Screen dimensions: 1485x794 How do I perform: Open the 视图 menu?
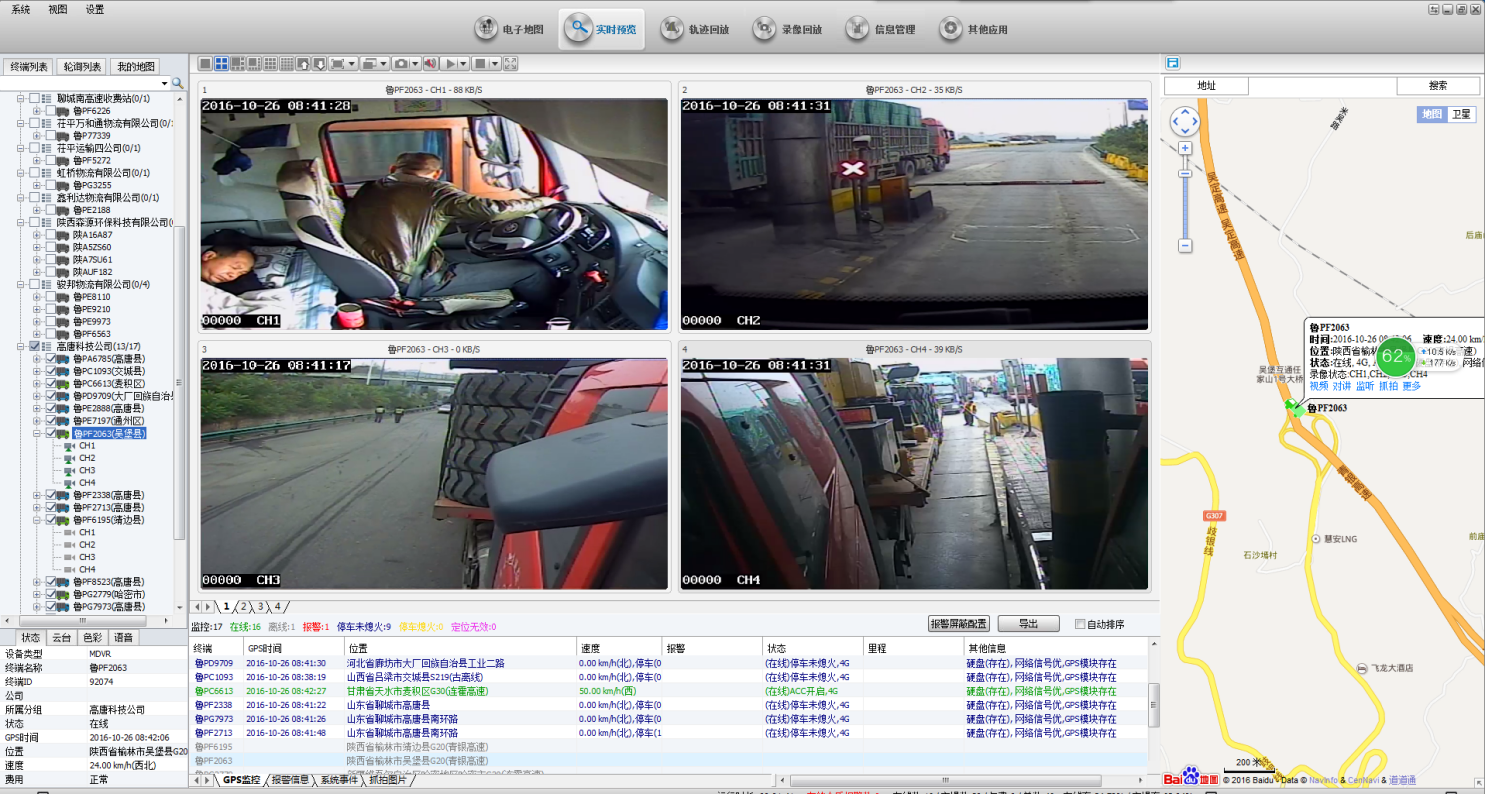point(58,9)
